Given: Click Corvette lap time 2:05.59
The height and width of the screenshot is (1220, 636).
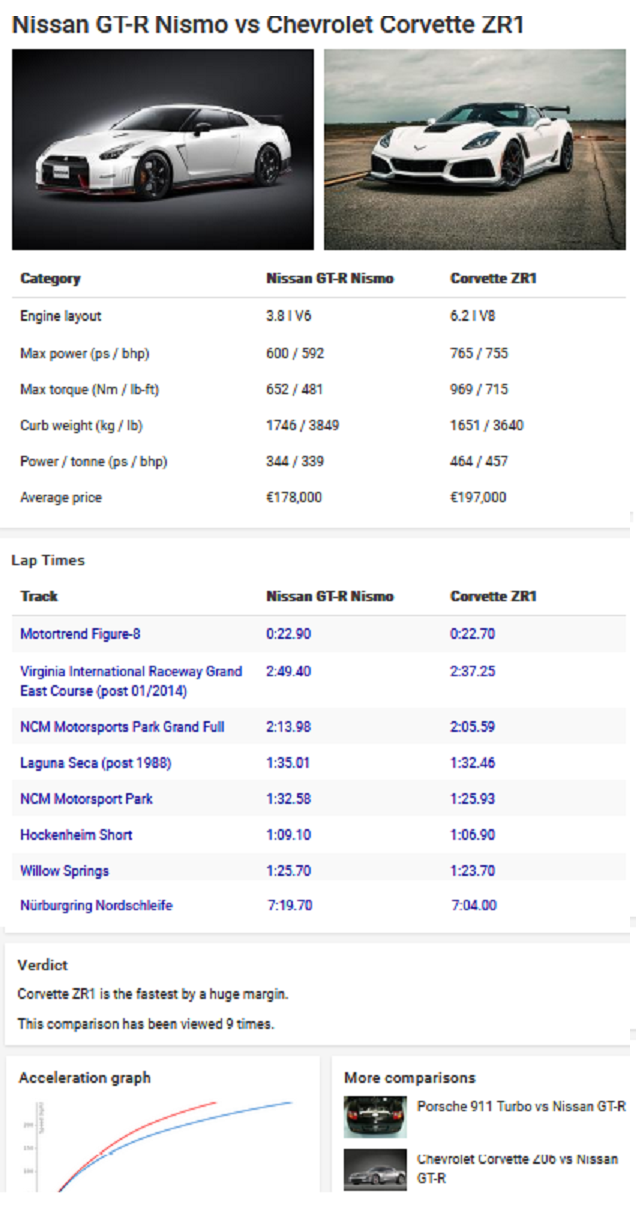Looking at the screenshot, I should [473, 727].
